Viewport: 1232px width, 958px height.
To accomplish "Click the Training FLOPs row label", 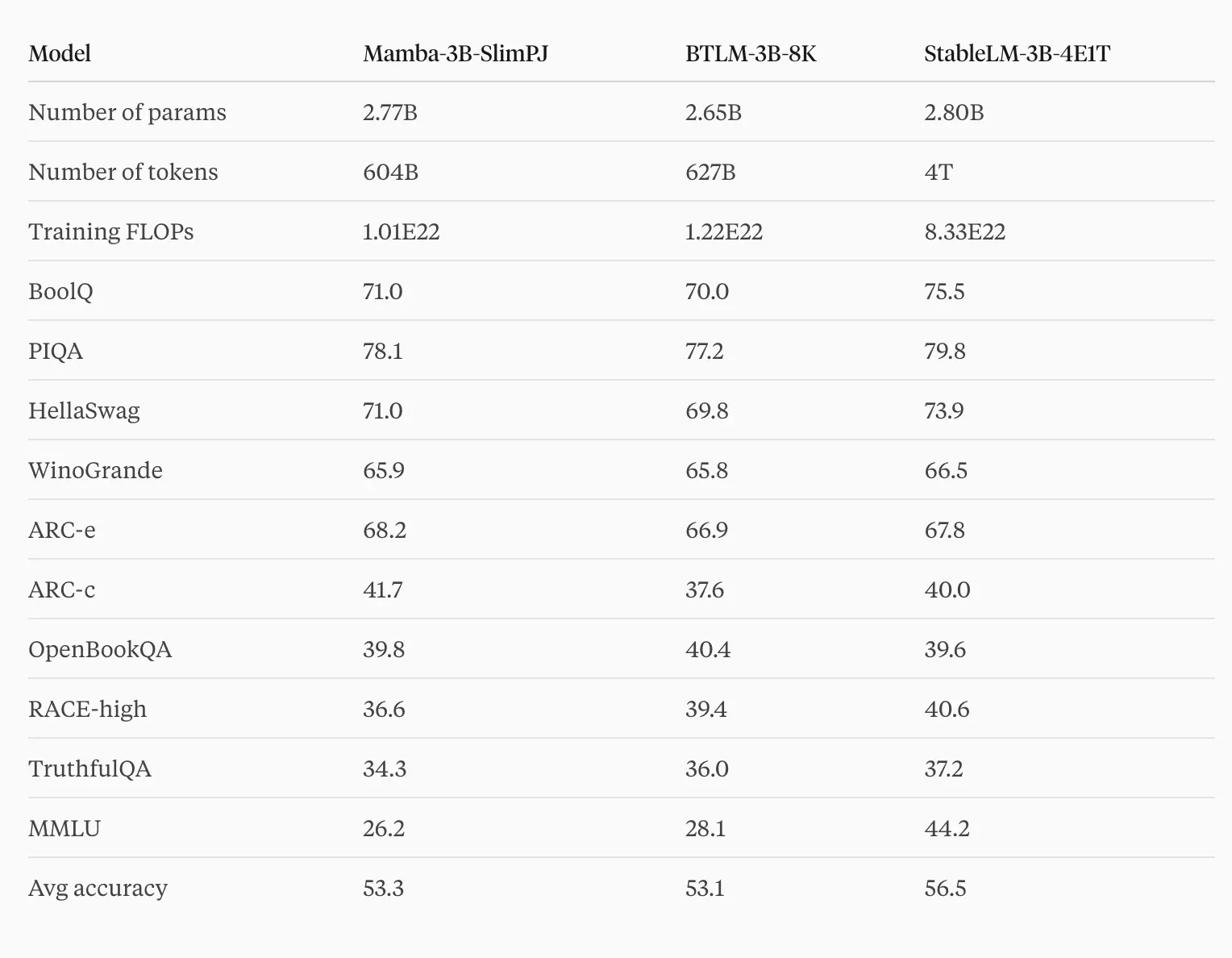I will click(111, 232).
